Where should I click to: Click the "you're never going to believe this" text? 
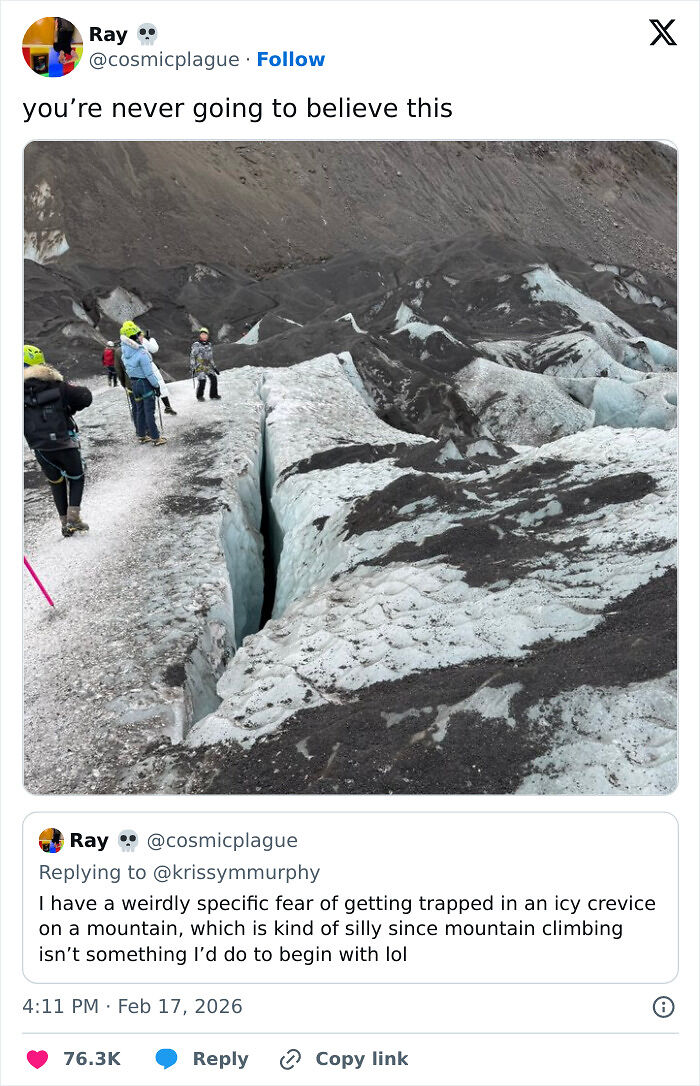pos(237,108)
